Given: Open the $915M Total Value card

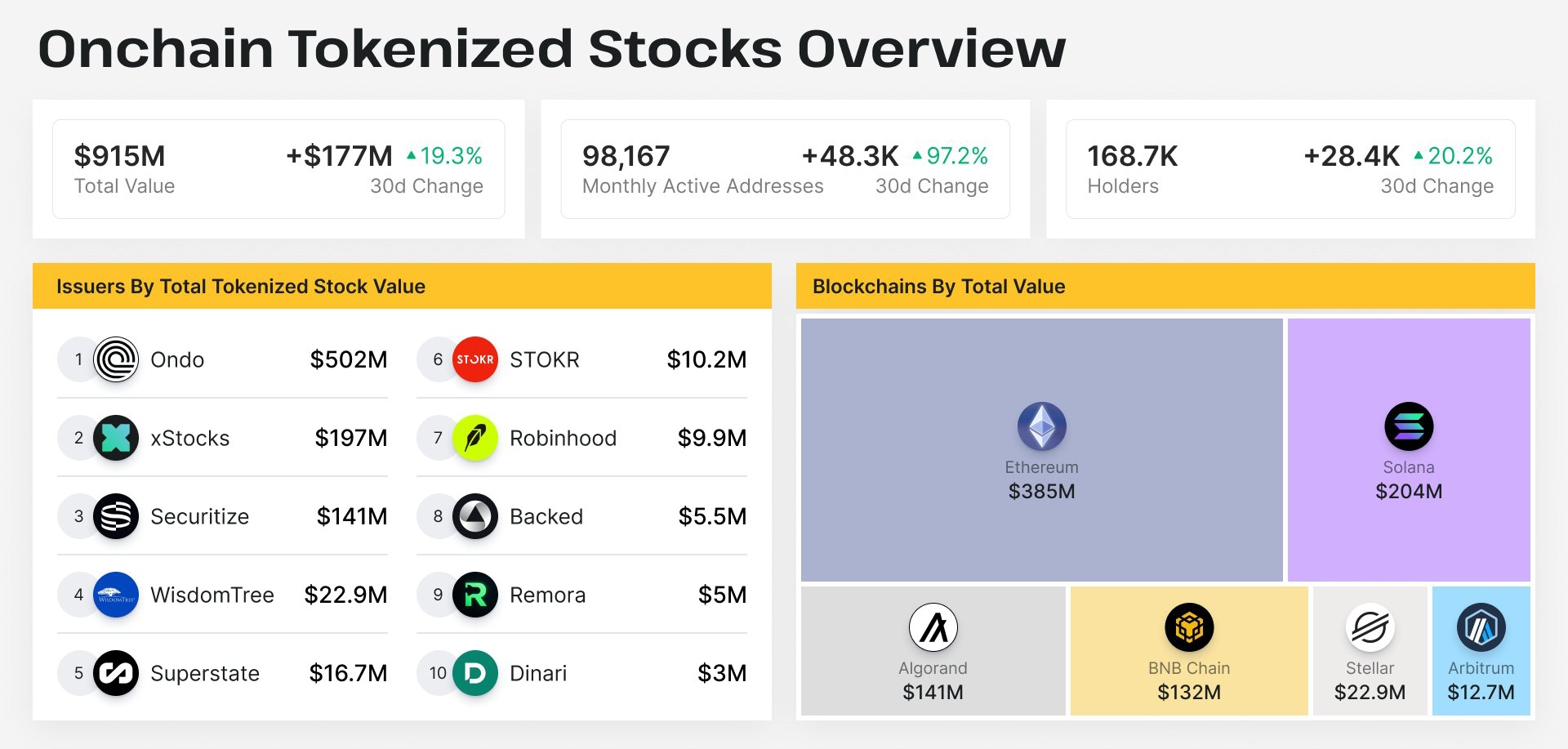Looking at the screenshot, I should [x=278, y=169].
